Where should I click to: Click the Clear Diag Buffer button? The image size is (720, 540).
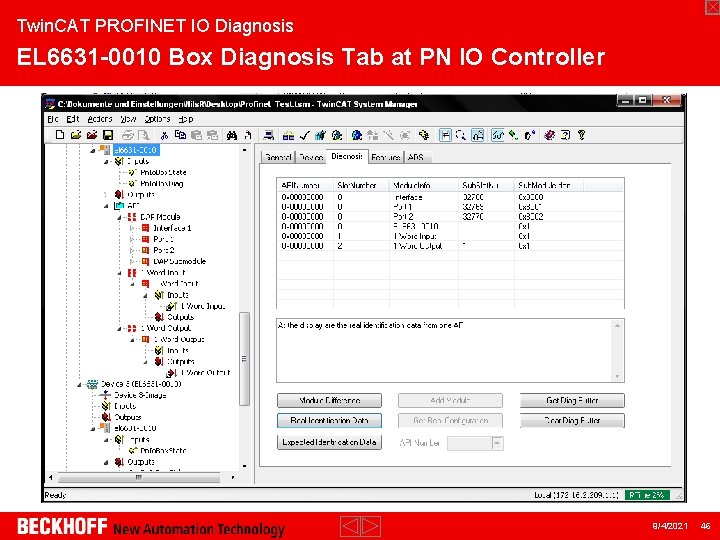(572, 421)
